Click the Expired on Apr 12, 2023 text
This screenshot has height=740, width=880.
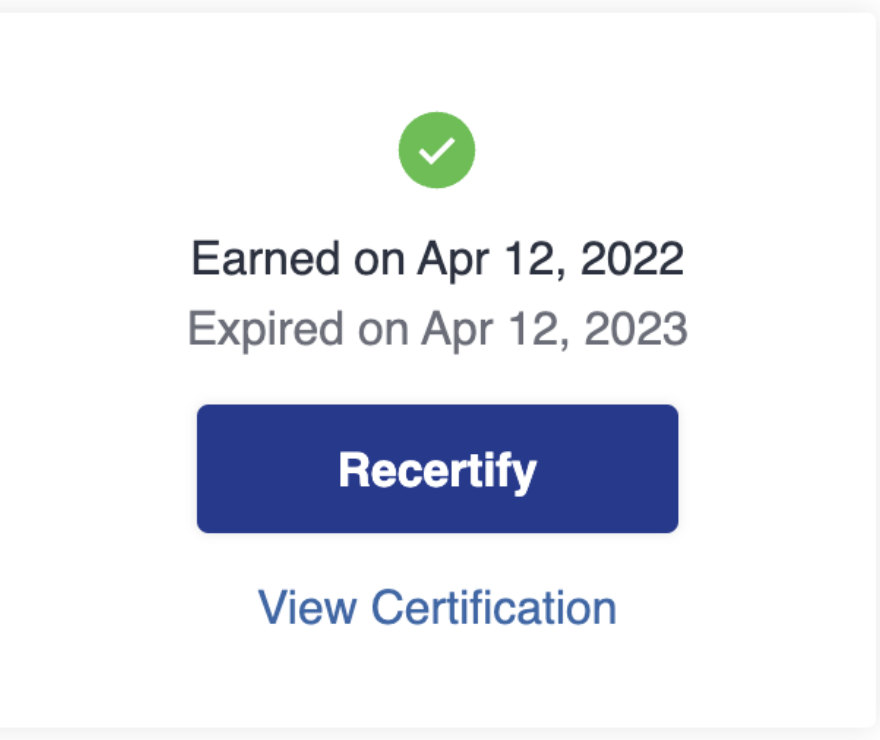[x=437, y=329]
